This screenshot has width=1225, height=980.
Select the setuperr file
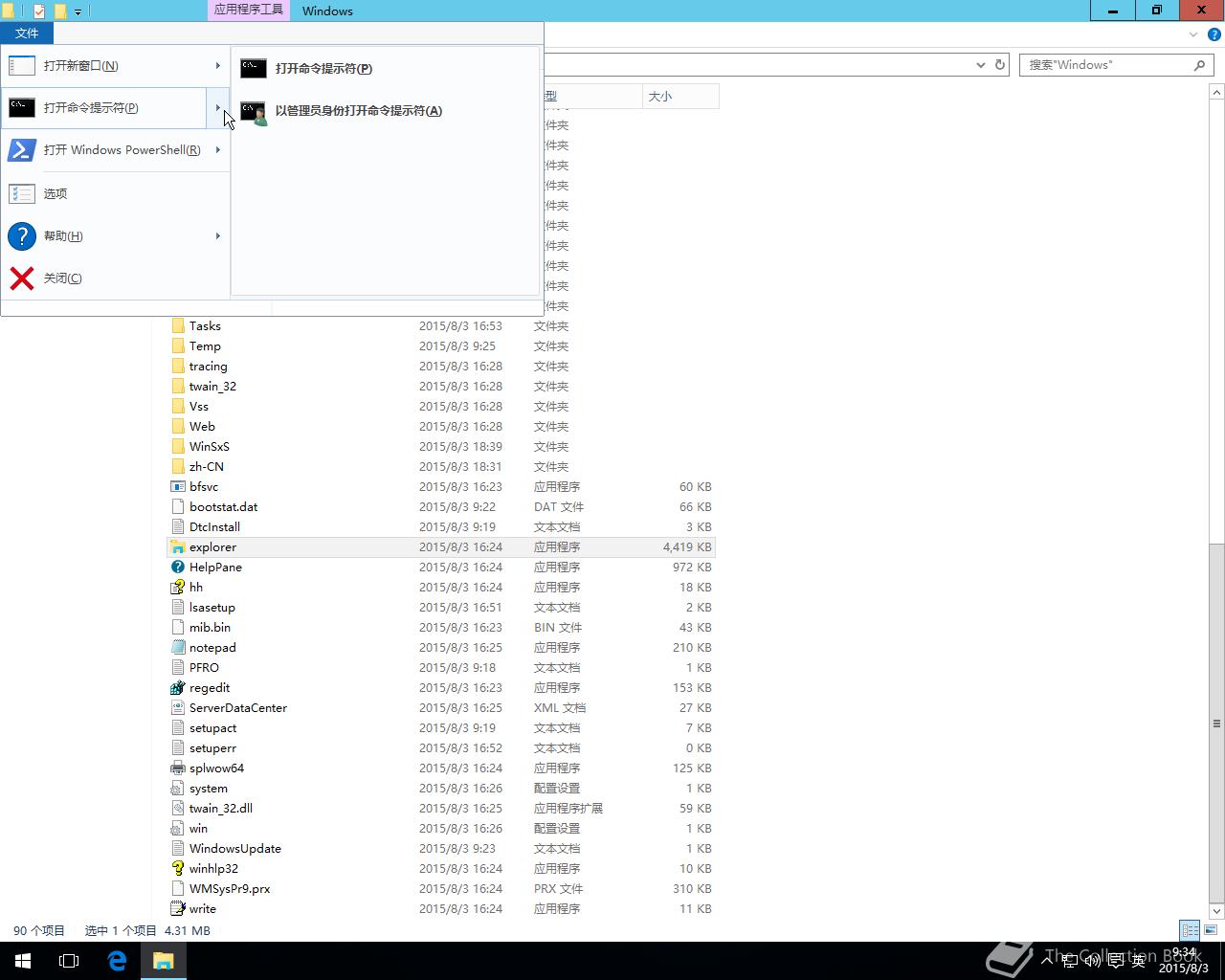point(213,748)
